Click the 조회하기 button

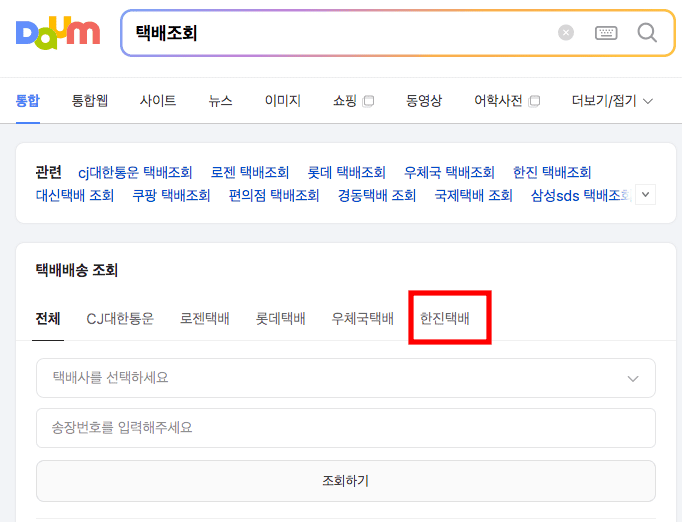tap(346, 481)
